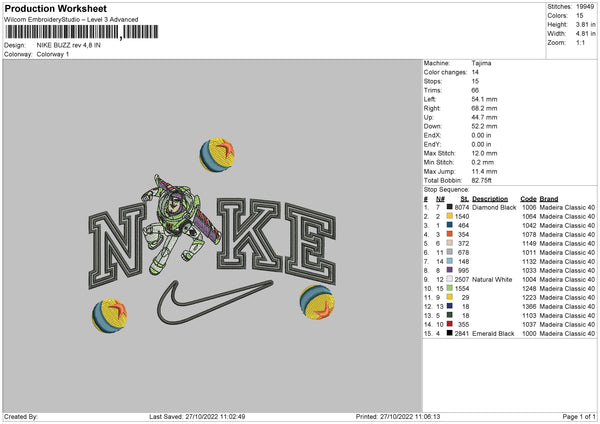Screen dimensions: 600x424
Task: Click the Height value 3.81 in
Action: tap(585, 24)
